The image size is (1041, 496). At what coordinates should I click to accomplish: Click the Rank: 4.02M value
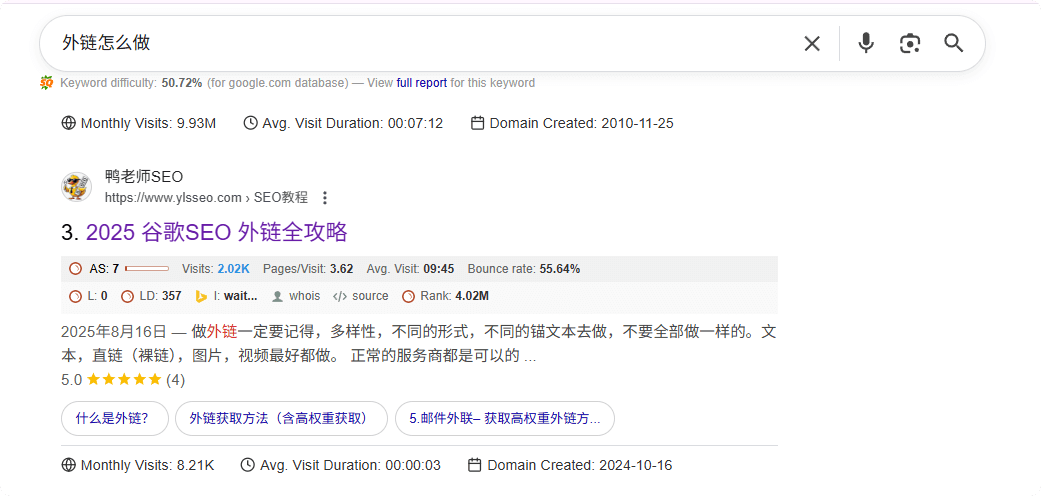point(472,296)
